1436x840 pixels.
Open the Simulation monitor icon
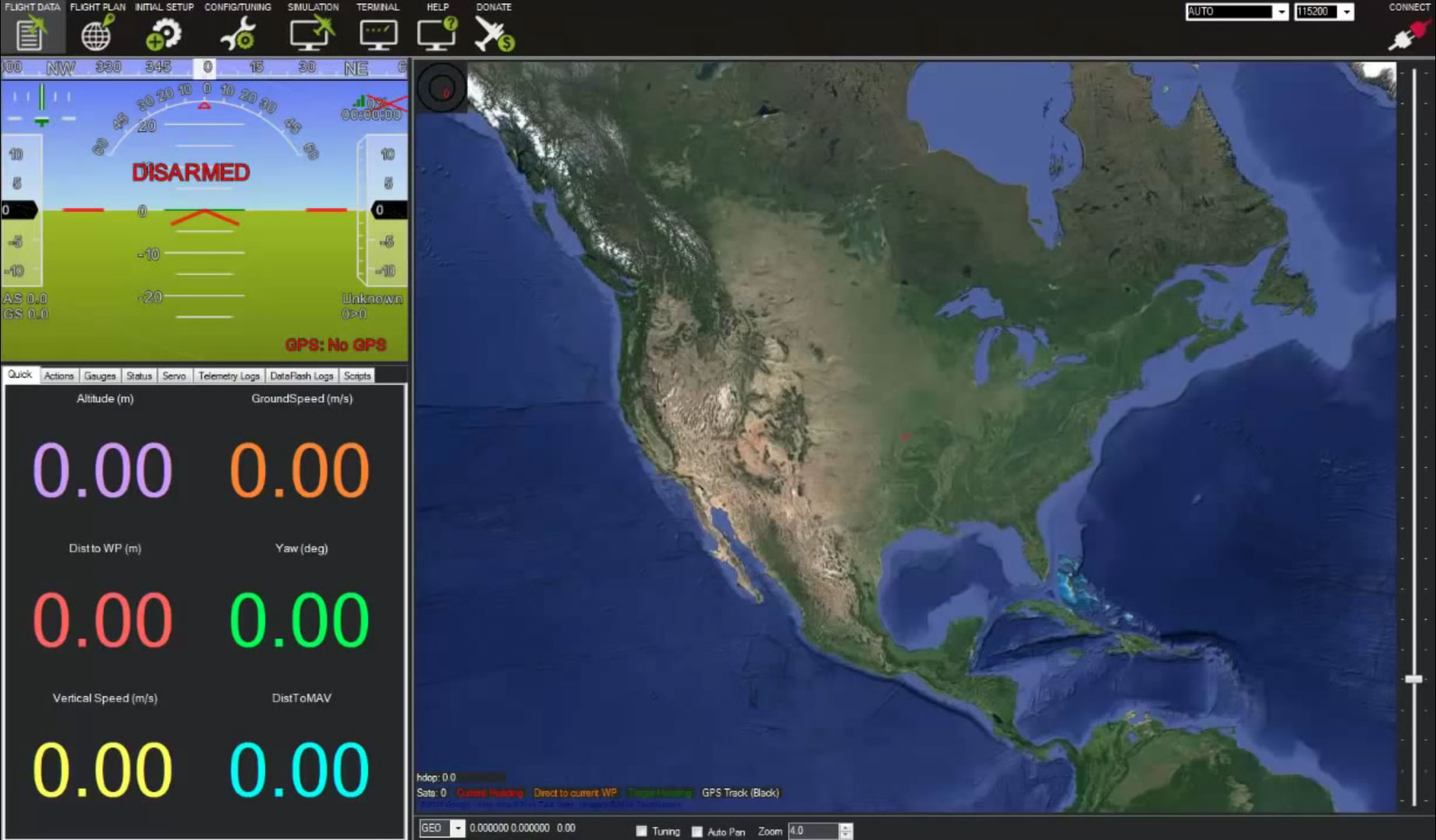[312, 34]
